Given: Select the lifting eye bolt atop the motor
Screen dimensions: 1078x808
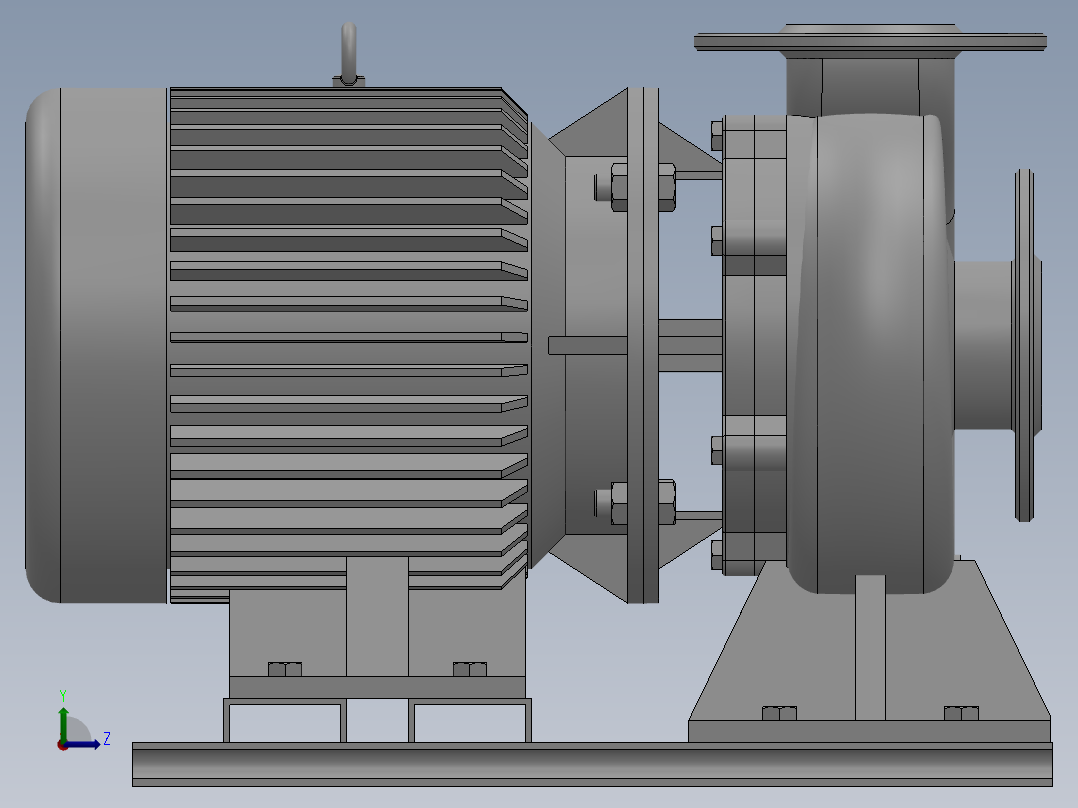Looking at the screenshot, I should [x=349, y=54].
